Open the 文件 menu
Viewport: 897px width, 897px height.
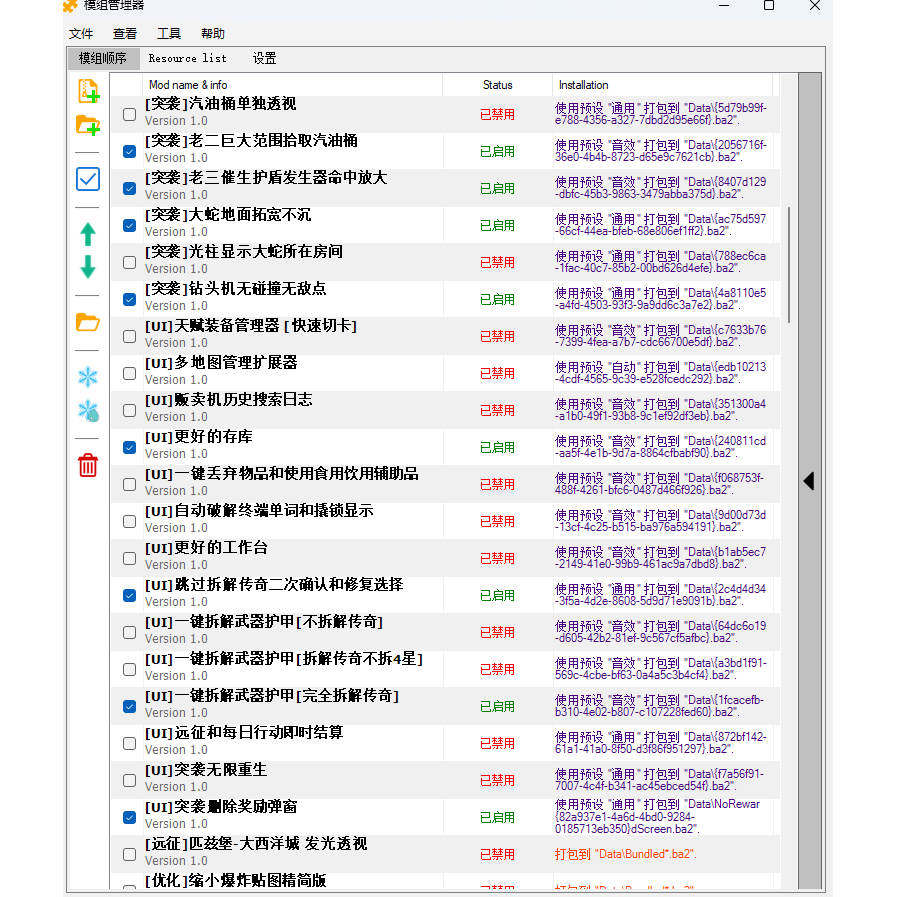(81, 34)
